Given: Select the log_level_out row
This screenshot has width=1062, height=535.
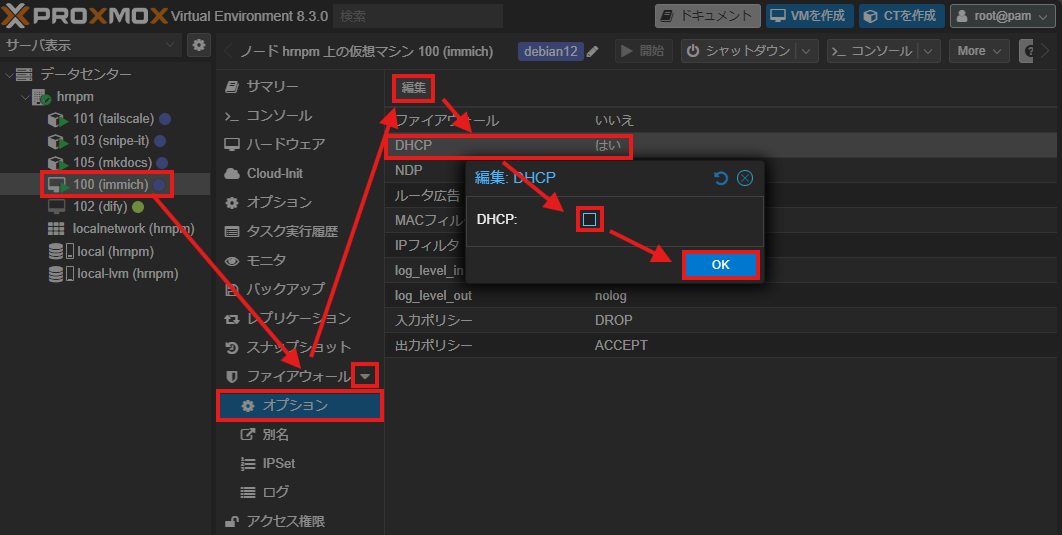Looking at the screenshot, I should point(721,296).
